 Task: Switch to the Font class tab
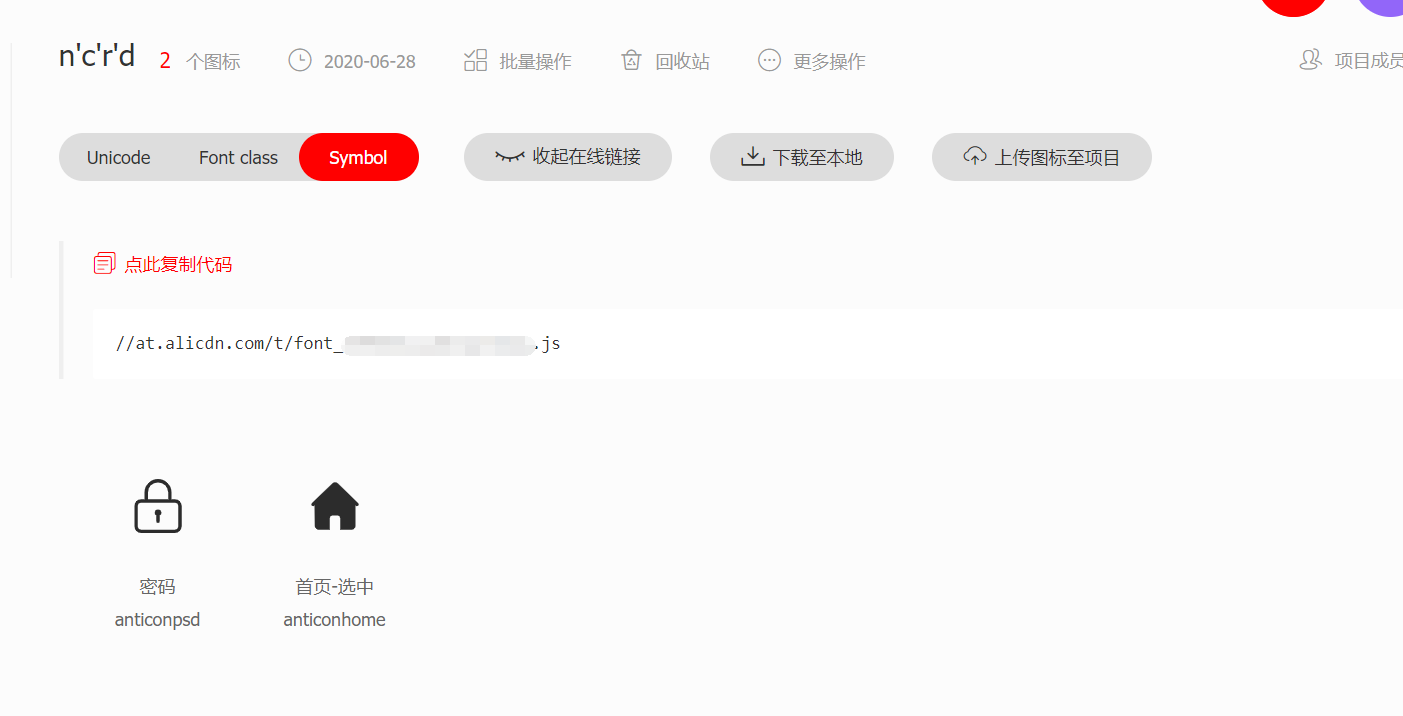click(237, 157)
